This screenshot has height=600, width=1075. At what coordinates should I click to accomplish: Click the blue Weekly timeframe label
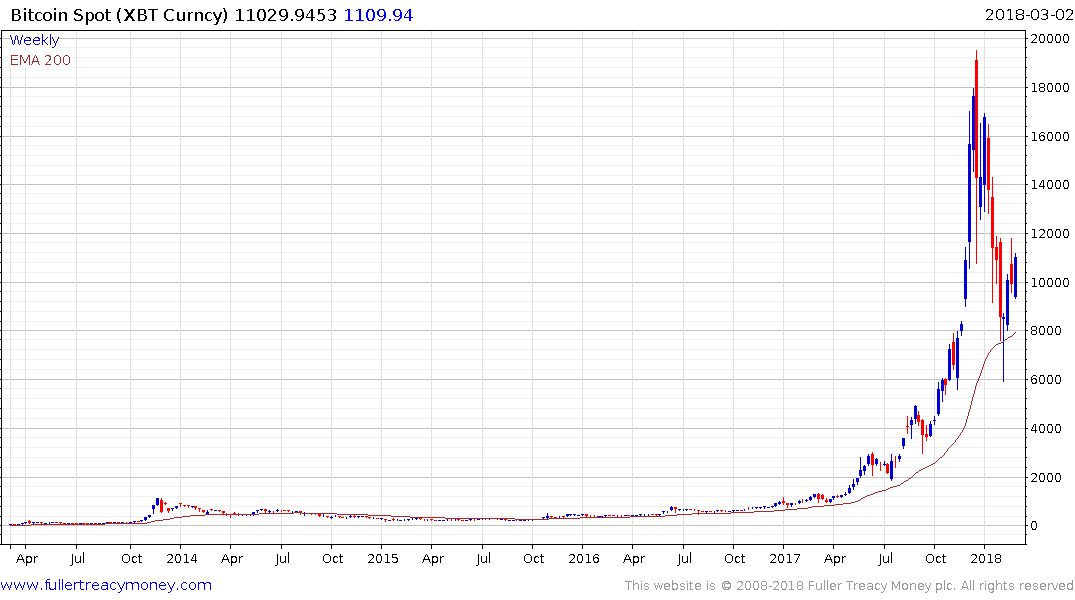pos(34,40)
